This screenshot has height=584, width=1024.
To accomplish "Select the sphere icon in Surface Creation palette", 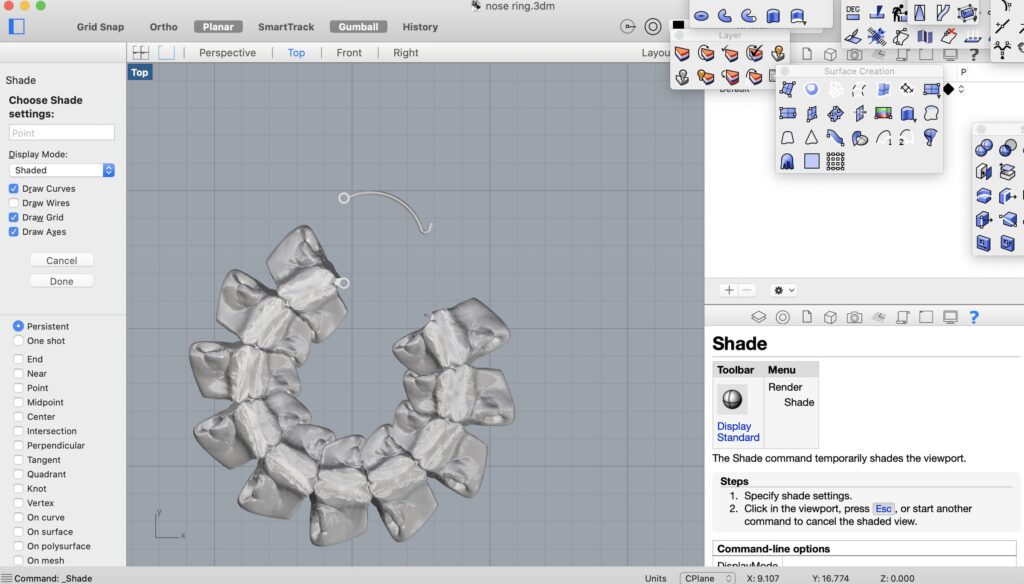I will (811, 89).
